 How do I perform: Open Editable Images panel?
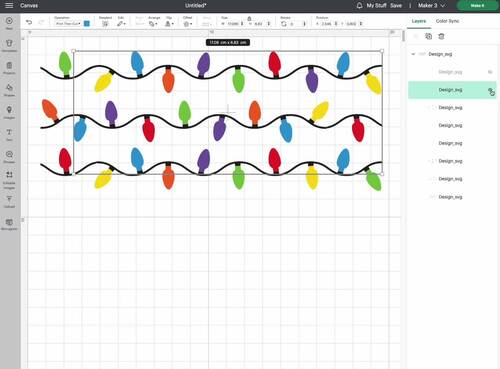pyautogui.click(x=9, y=180)
